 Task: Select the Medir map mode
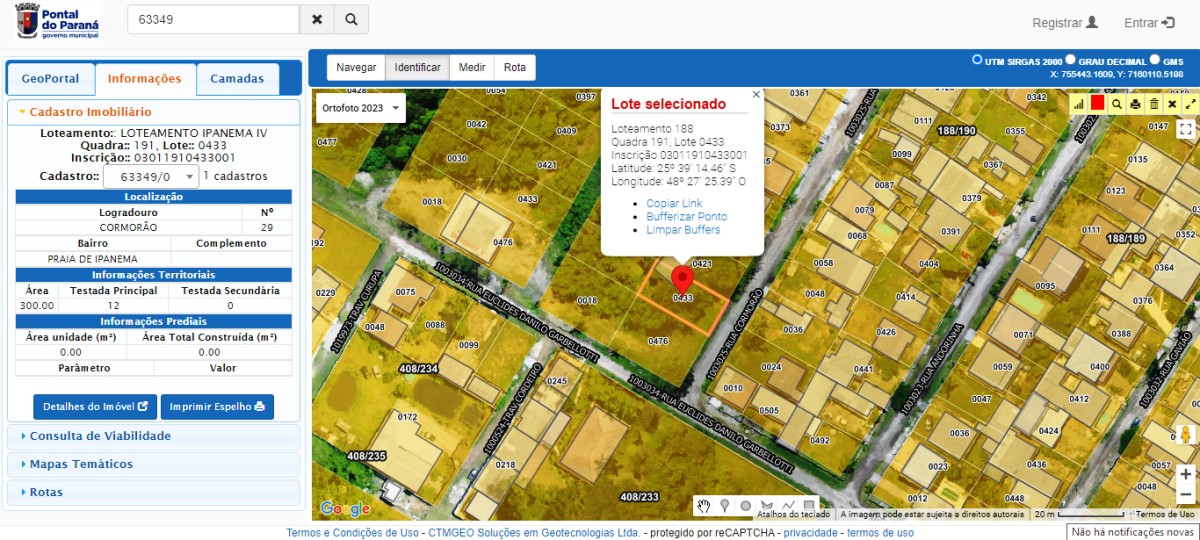[472, 68]
